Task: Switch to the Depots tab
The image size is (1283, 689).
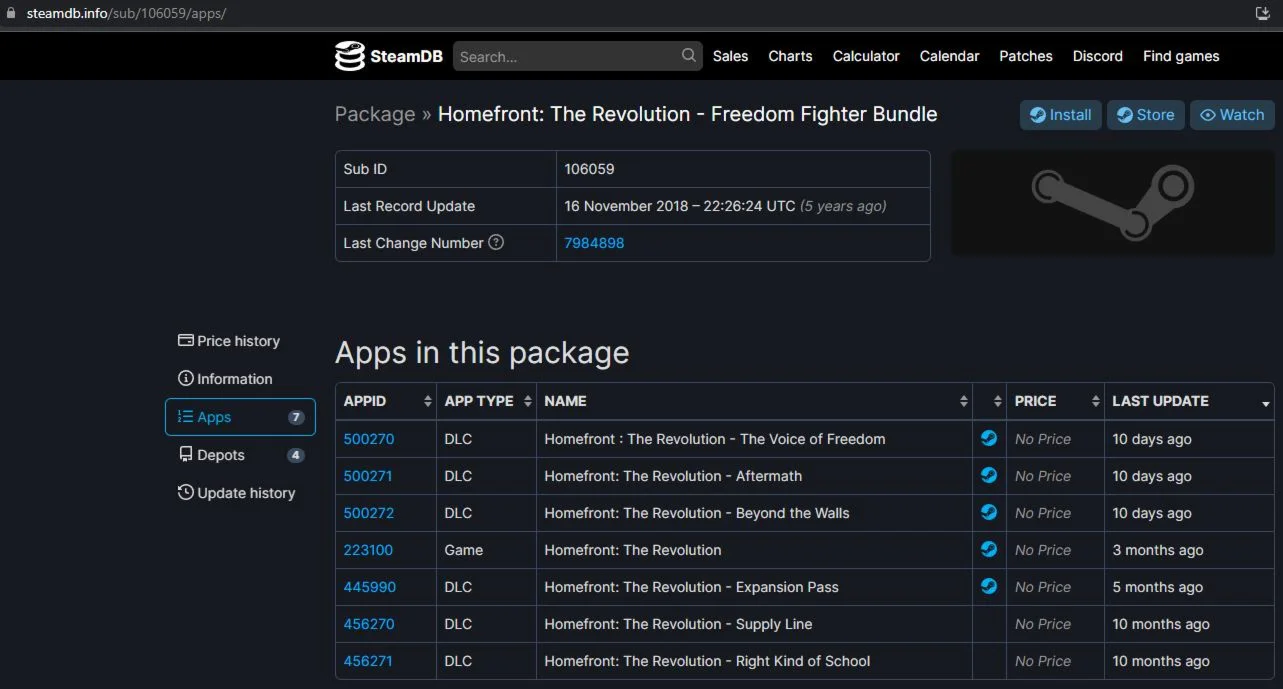Action: pos(220,455)
